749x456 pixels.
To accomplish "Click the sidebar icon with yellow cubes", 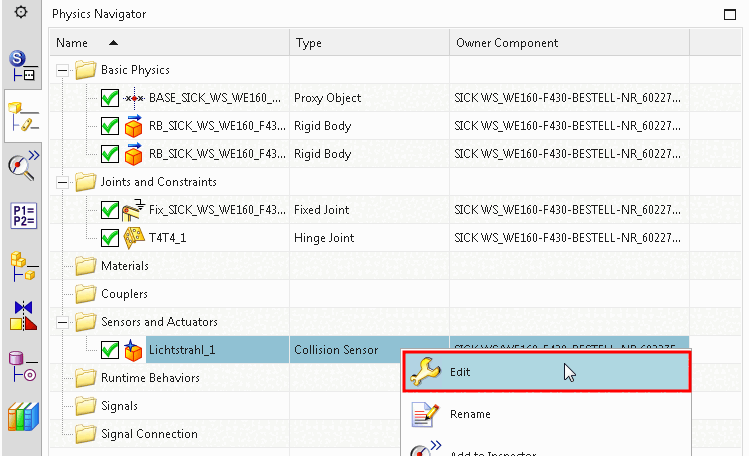I will click(21, 267).
